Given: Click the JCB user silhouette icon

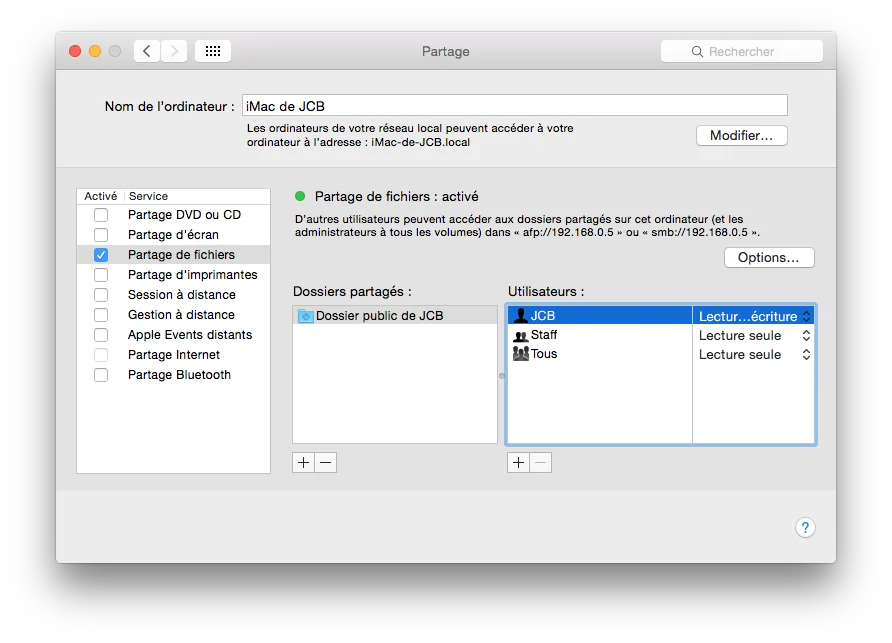Looking at the screenshot, I should [x=521, y=315].
